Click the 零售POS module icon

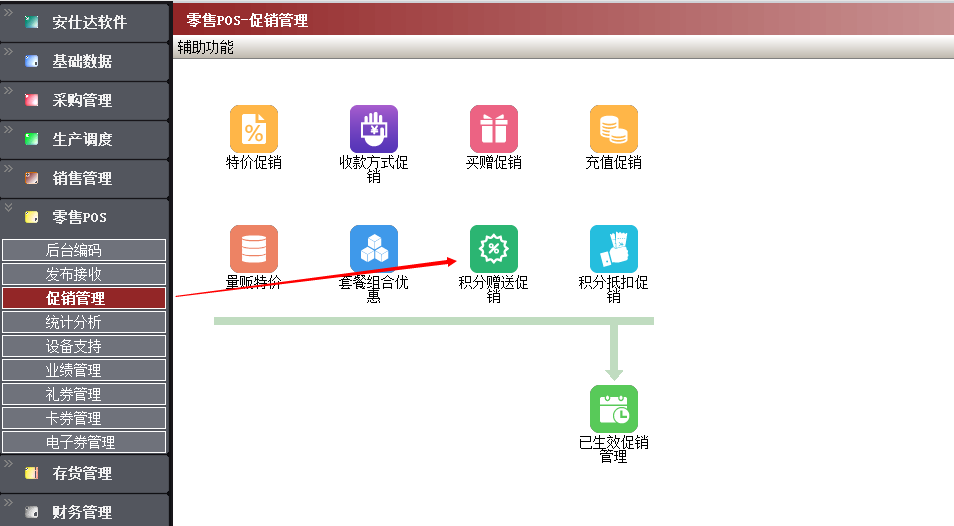(x=32, y=217)
